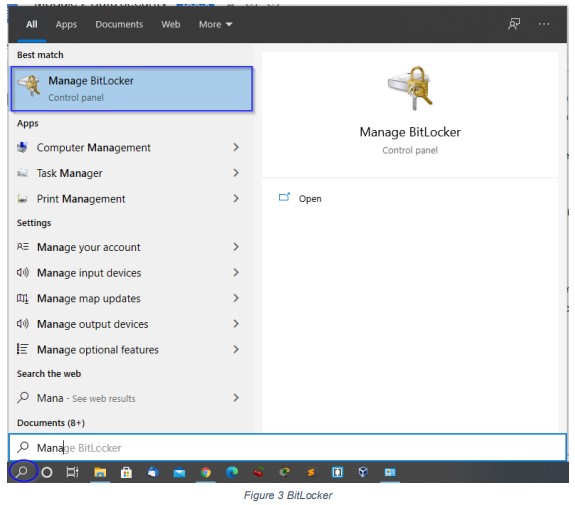Open VirtualBox cube icon on taskbar

point(363,472)
